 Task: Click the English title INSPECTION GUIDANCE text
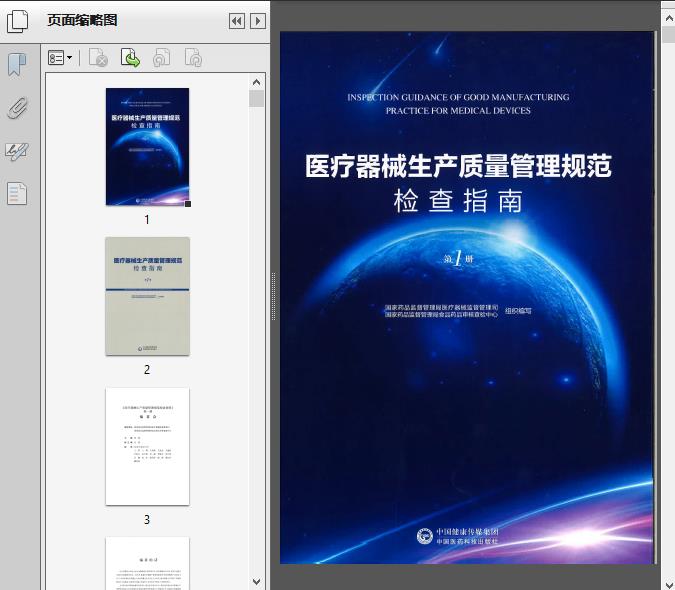458,104
